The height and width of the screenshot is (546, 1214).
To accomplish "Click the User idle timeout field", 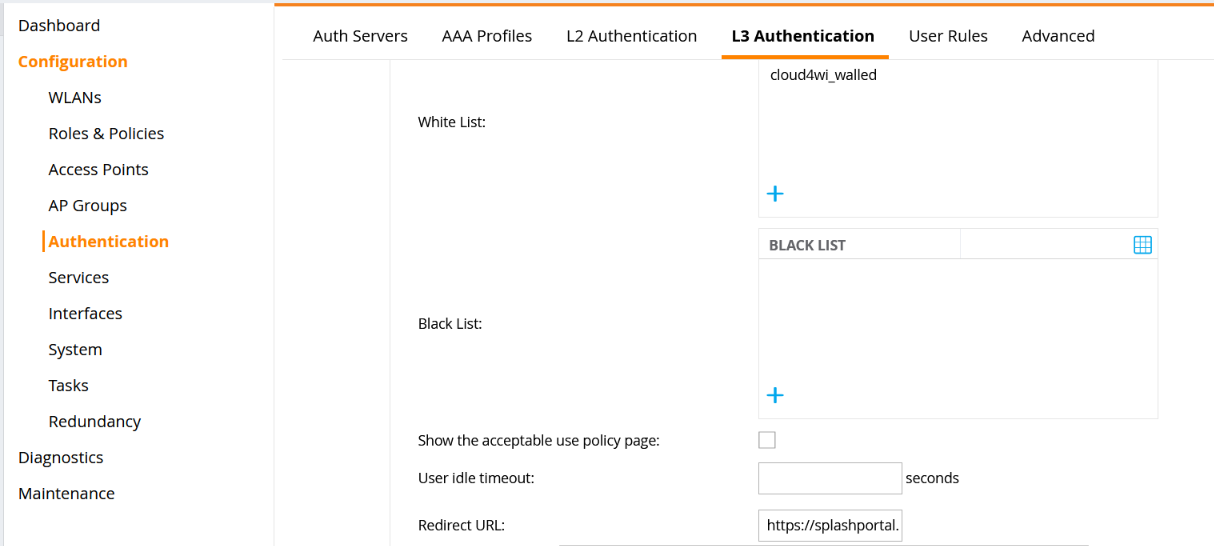I will (830, 478).
